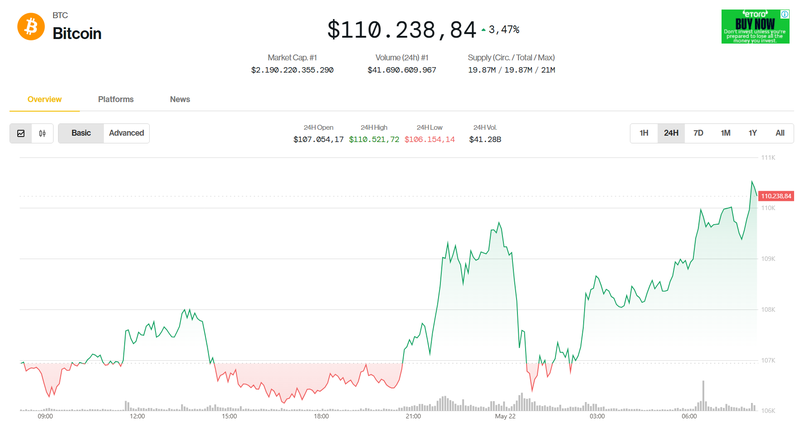
Task: Open the Platforms tab
Action: click(x=116, y=99)
